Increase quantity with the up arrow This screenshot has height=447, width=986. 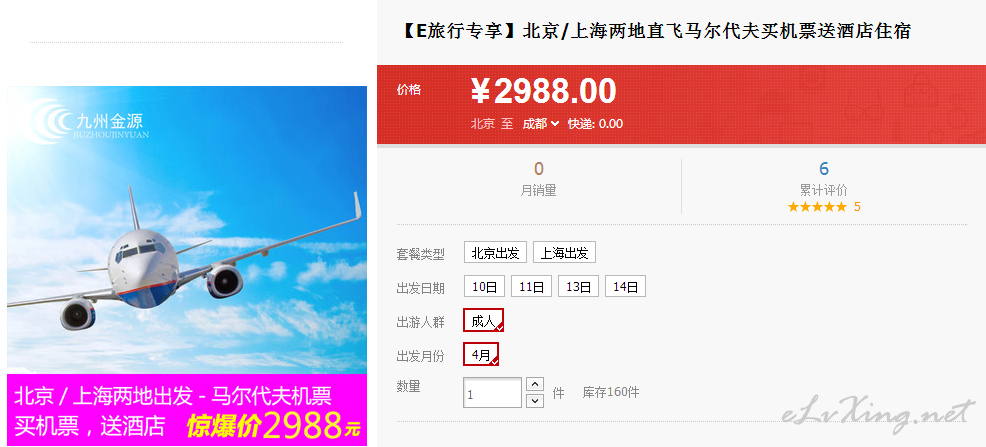tap(535, 384)
